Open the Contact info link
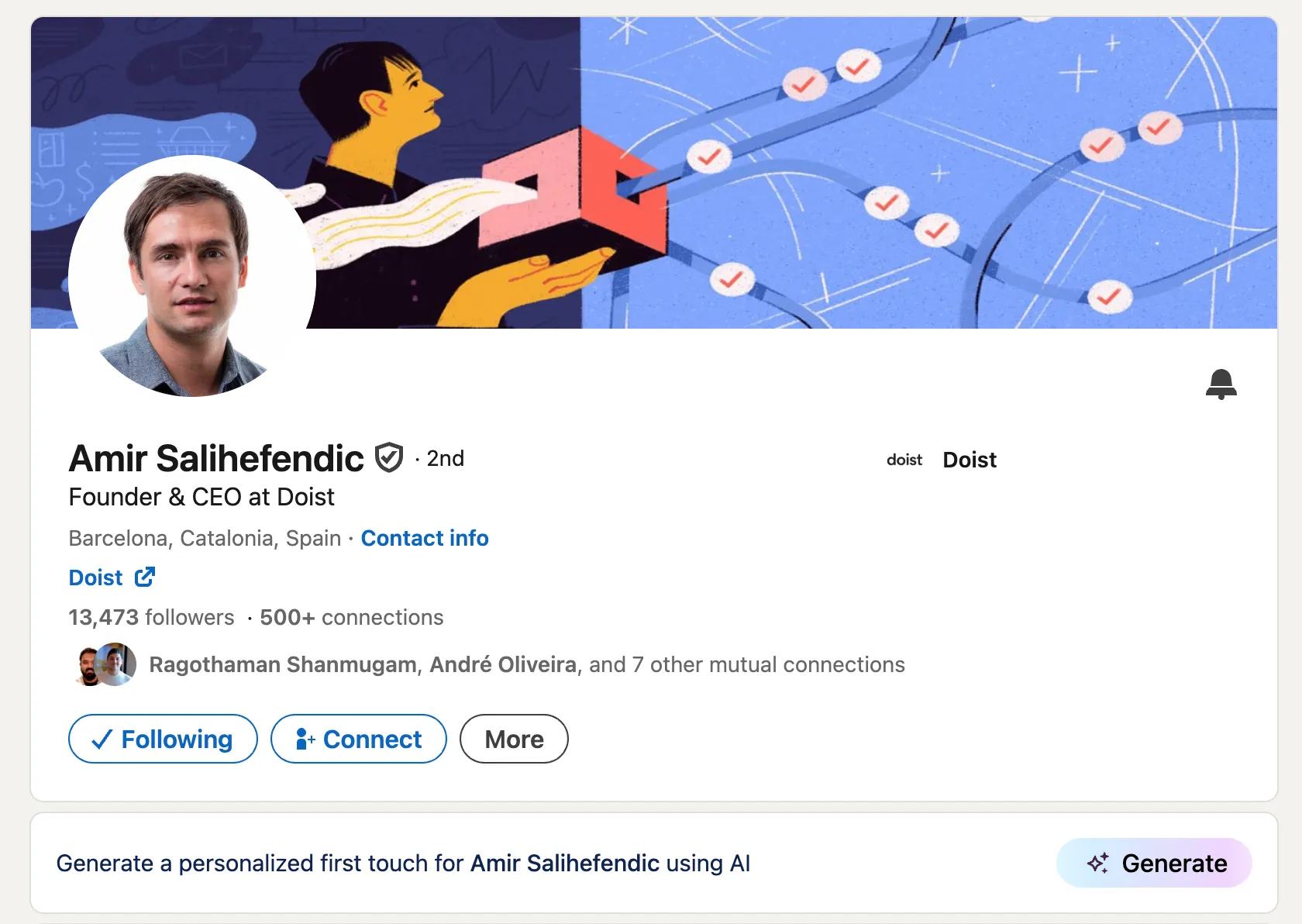 point(425,538)
